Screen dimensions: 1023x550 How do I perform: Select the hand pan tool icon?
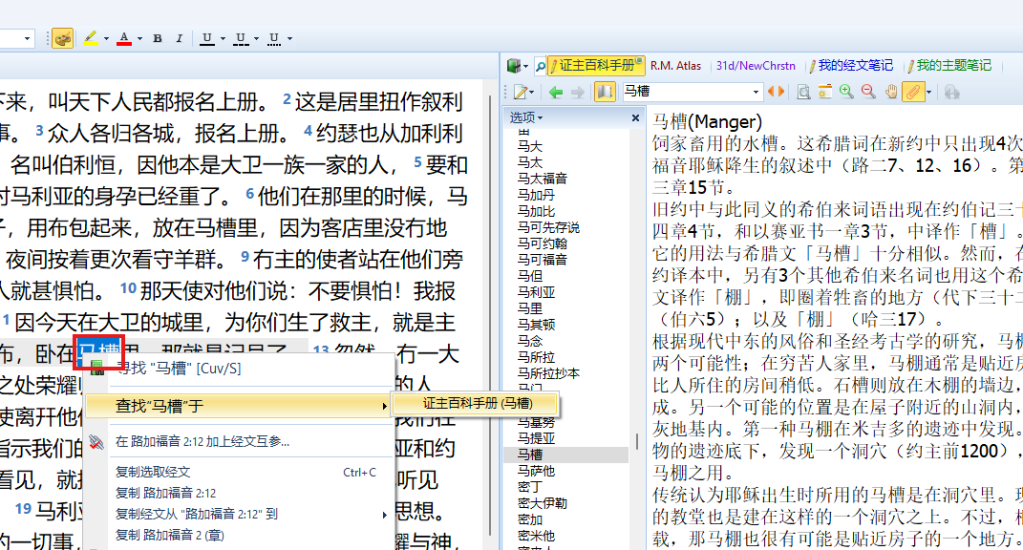890,92
